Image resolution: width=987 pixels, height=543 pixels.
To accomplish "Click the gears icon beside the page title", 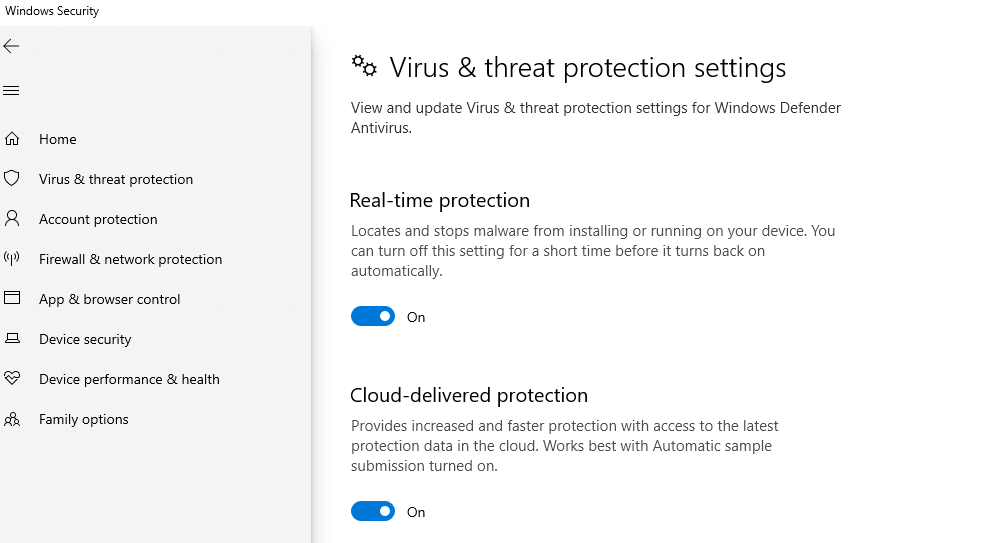I will [364, 67].
